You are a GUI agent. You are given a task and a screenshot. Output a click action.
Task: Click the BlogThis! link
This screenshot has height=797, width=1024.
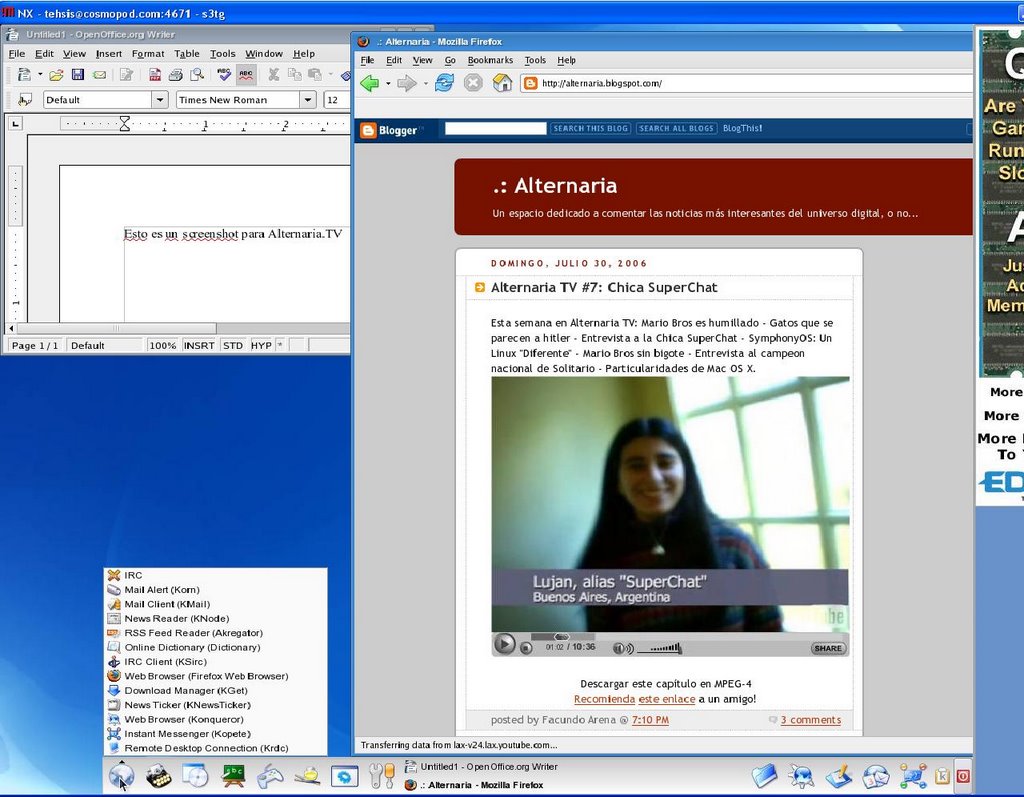point(743,129)
